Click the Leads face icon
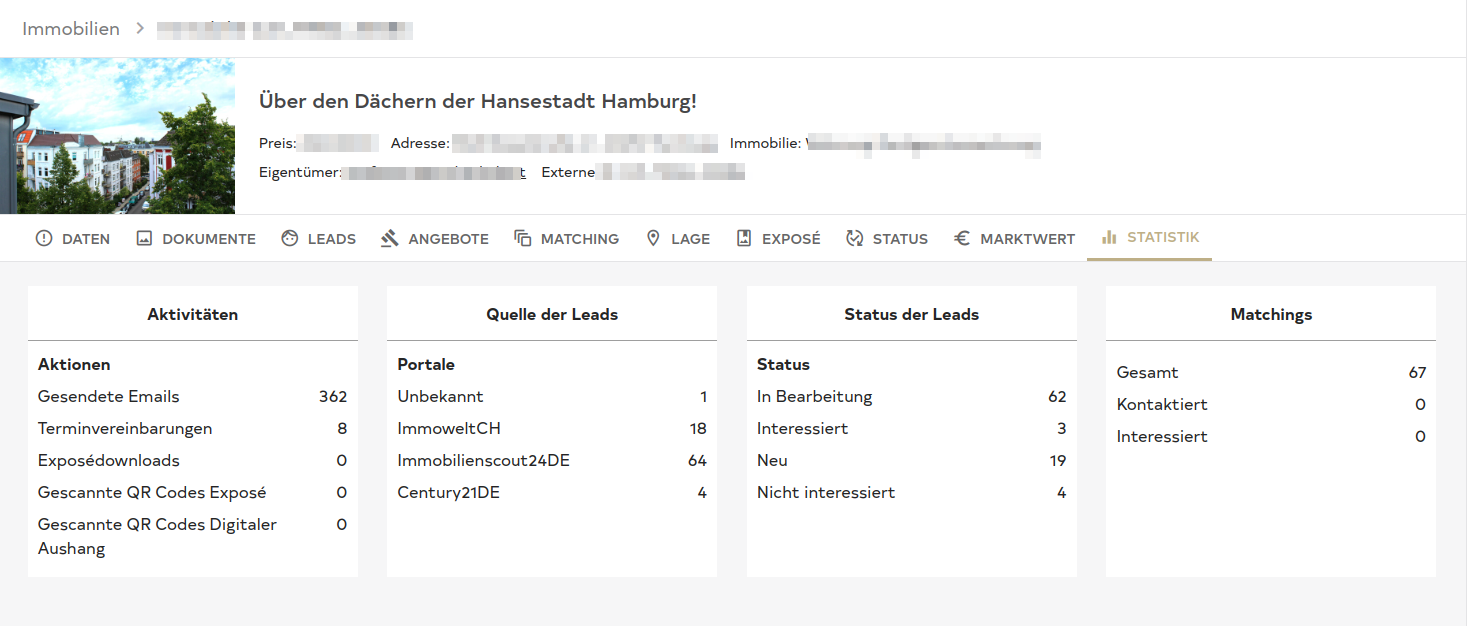This screenshot has height=626, width=1467. pos(290,239)
